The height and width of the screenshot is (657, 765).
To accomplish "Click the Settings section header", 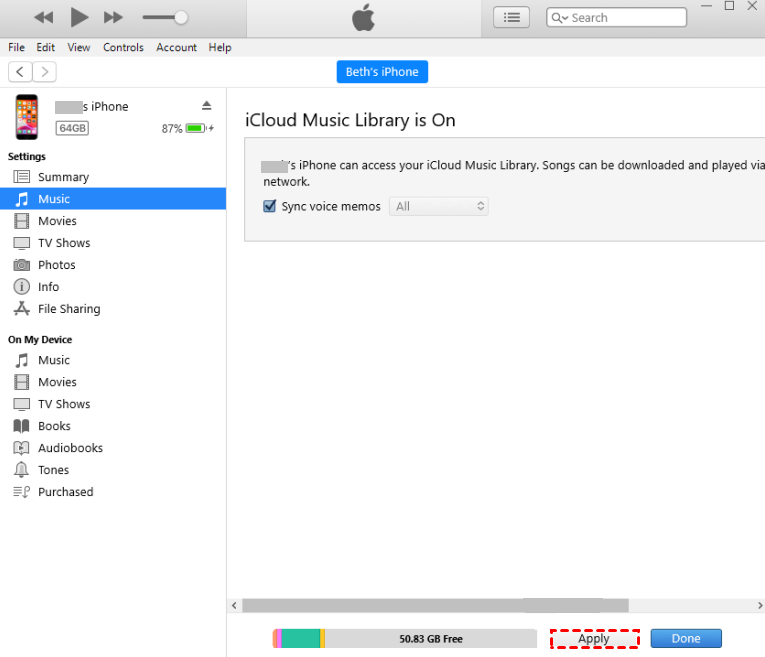I will (27, 156).
